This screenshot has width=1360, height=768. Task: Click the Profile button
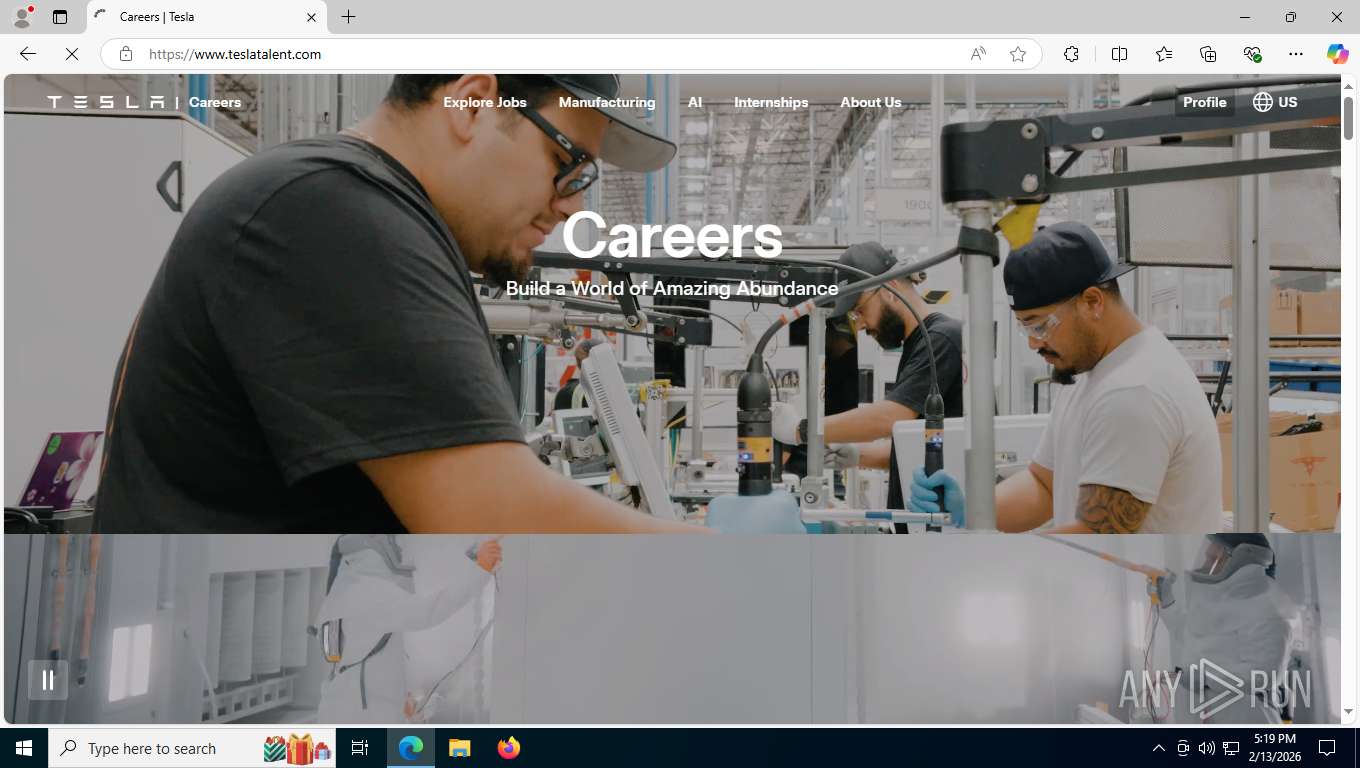(x=1204, y=102)
